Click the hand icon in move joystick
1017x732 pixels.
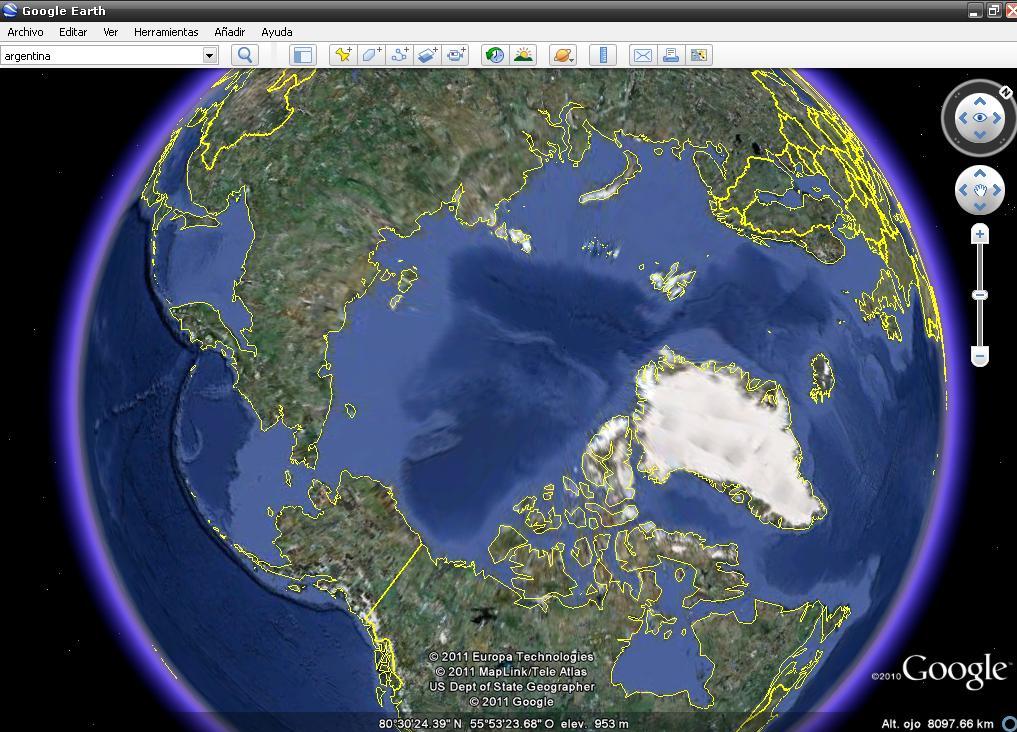tap(980, 190)
